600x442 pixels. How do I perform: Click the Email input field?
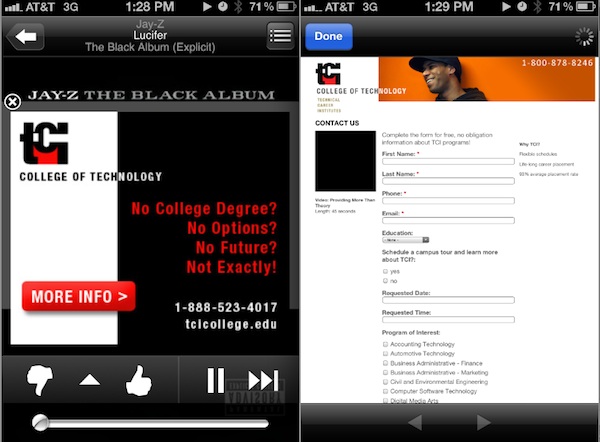point(448,220)
